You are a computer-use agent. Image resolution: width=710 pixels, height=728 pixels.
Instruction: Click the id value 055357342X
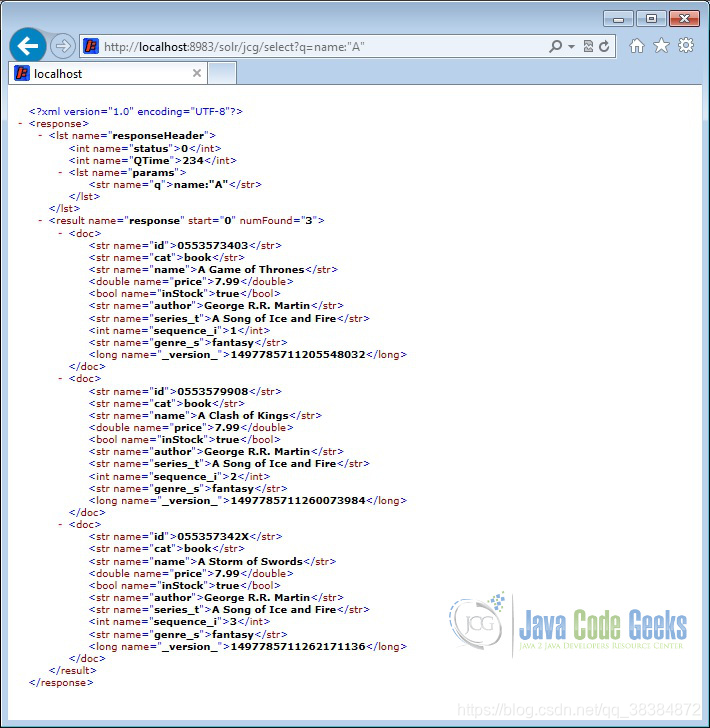pyautogui.click(x=213, y=537)
